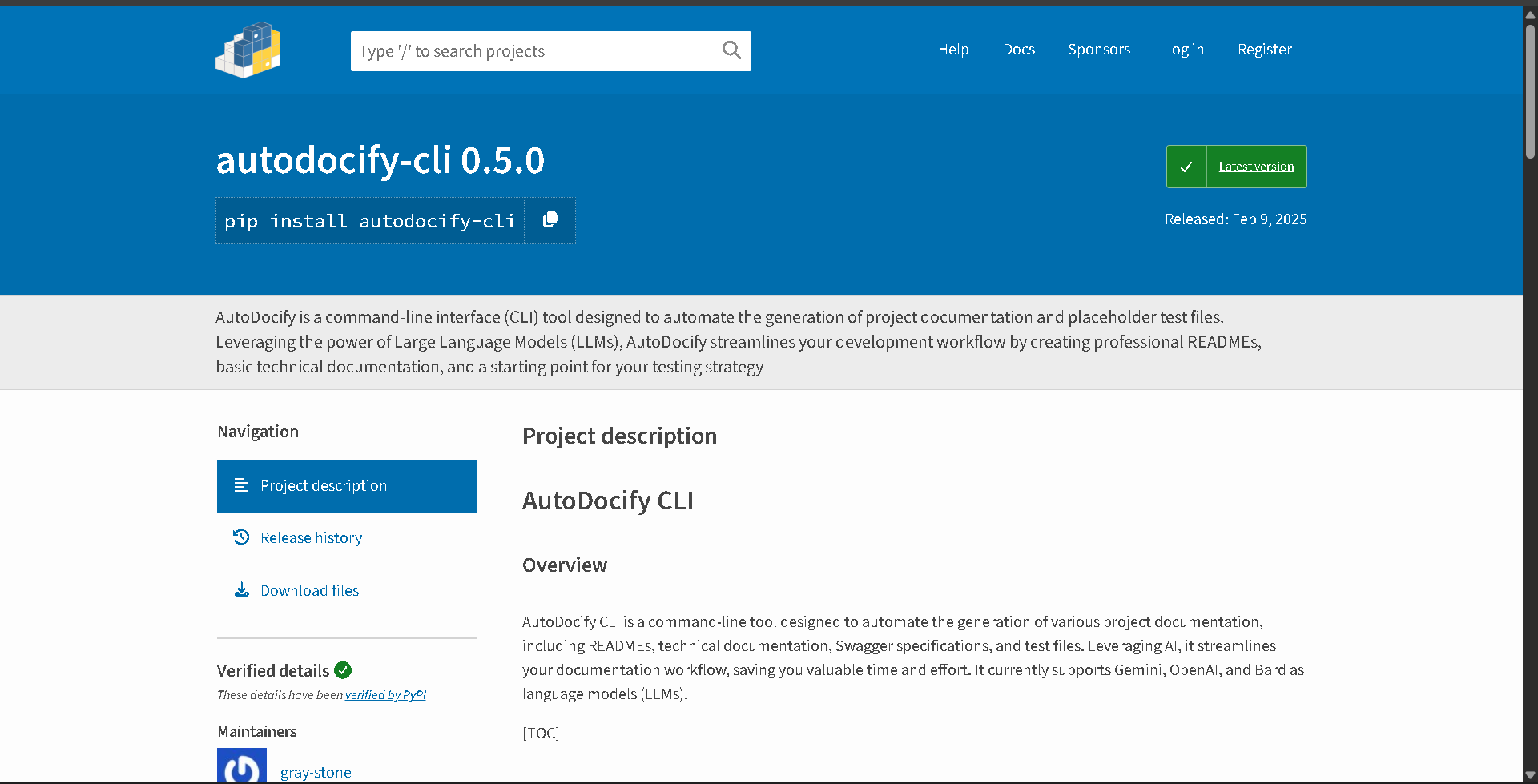Click the autodocify-cli 0.5.0 title

click(380, 160)
